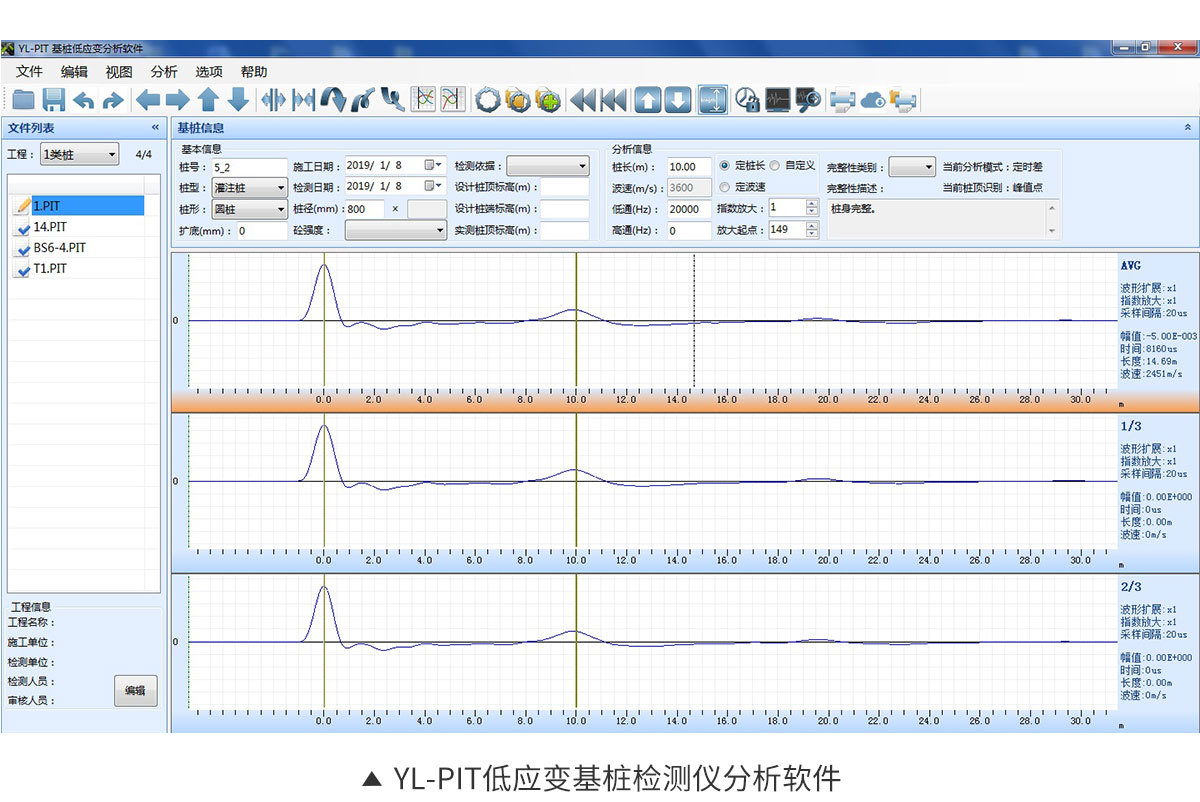Click the plain up arrow toolbar icon
This screenshot has width=1200, height=802.
coord(208,99)
